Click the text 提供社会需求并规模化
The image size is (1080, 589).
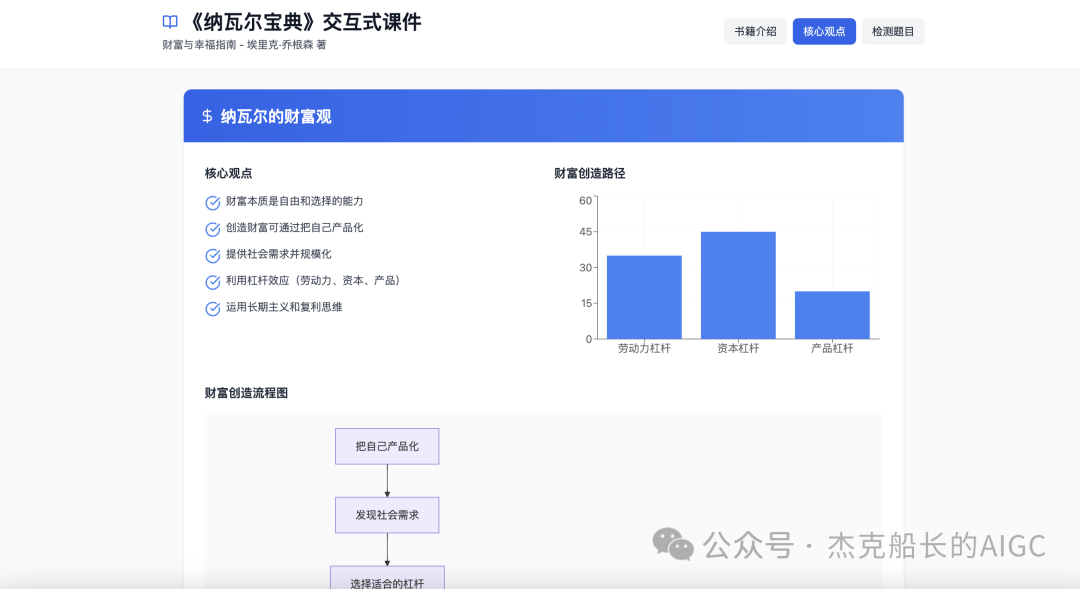(x=278, y=254)
